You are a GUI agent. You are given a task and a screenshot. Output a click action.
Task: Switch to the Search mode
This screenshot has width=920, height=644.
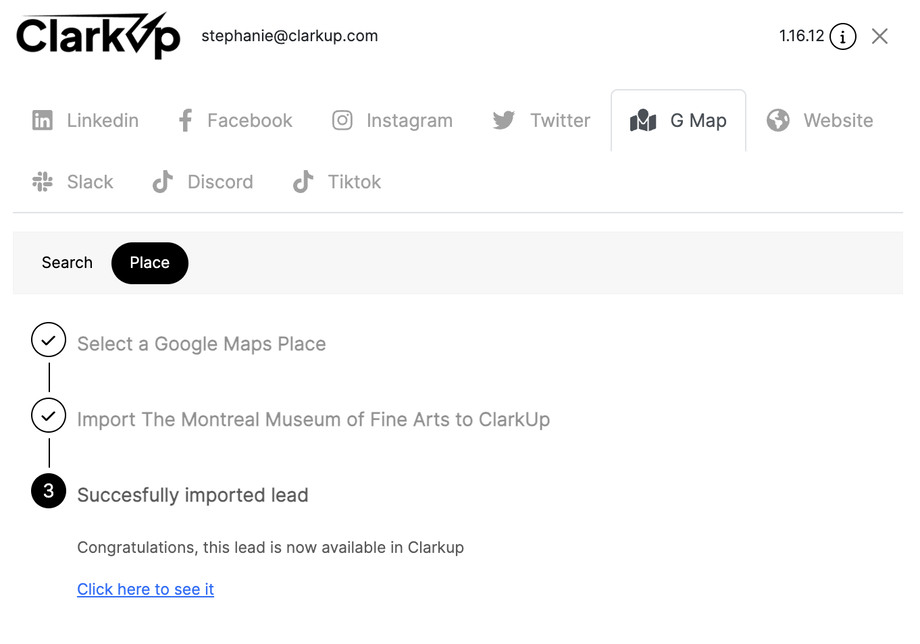(67, 263)
